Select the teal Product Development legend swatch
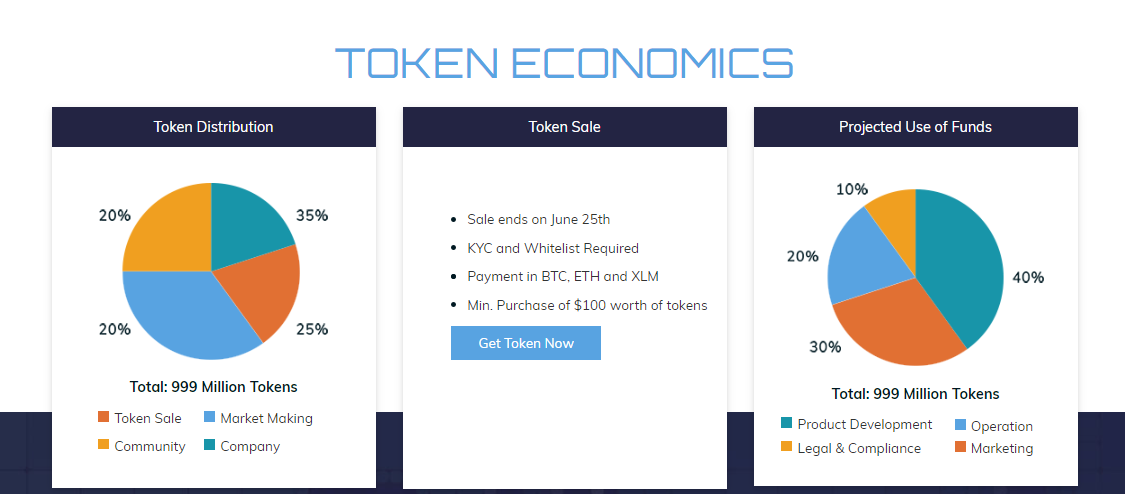Image resolution: width=1125 pixels, height=494 pixels. tap(786, 423)
